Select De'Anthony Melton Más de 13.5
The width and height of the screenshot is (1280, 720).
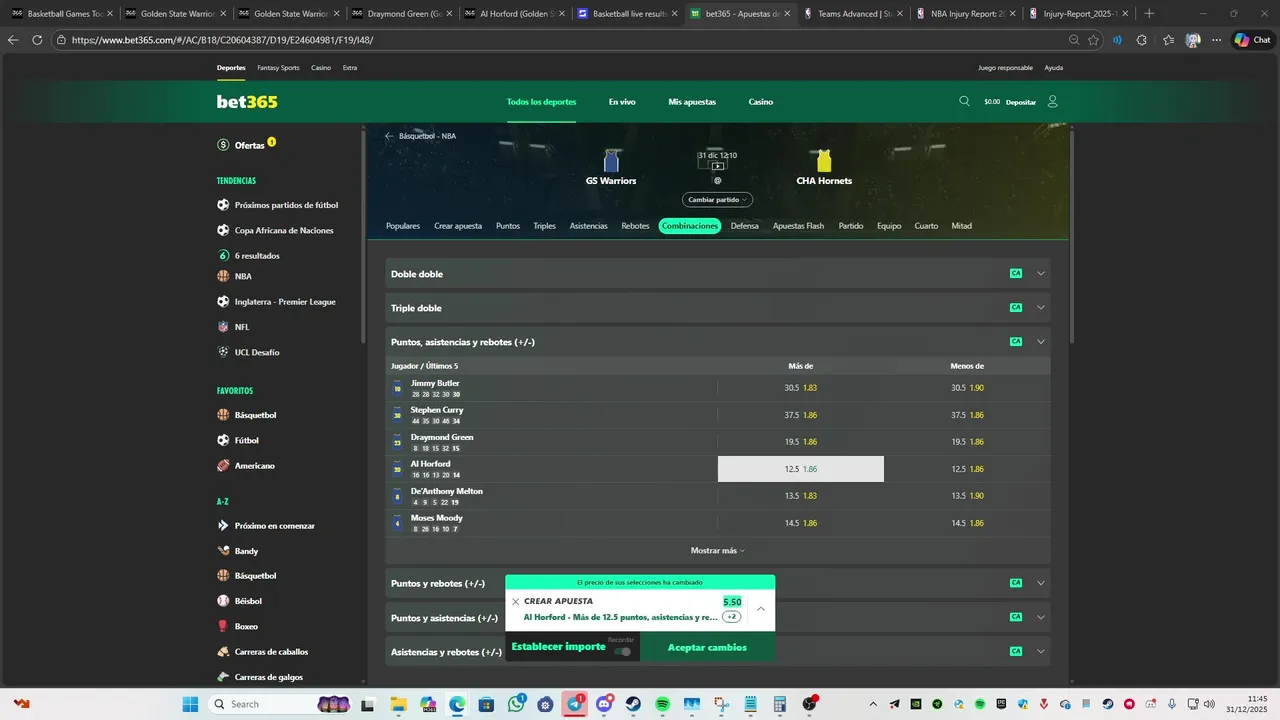tap(801, 496)
